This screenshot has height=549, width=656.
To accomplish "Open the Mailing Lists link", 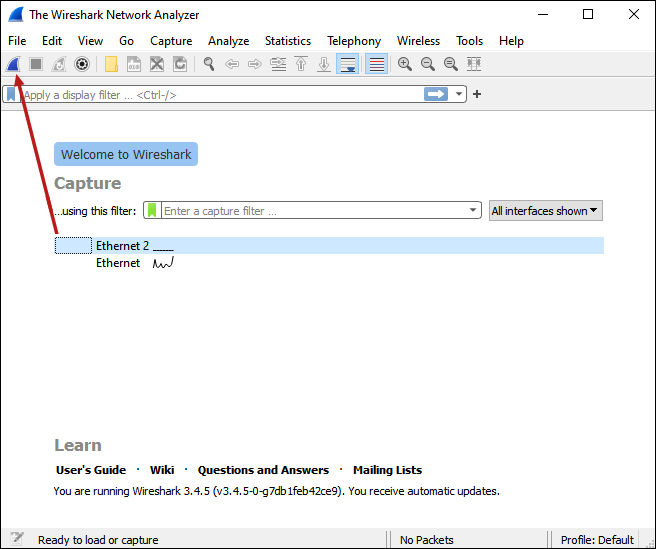I will (387, 470).
